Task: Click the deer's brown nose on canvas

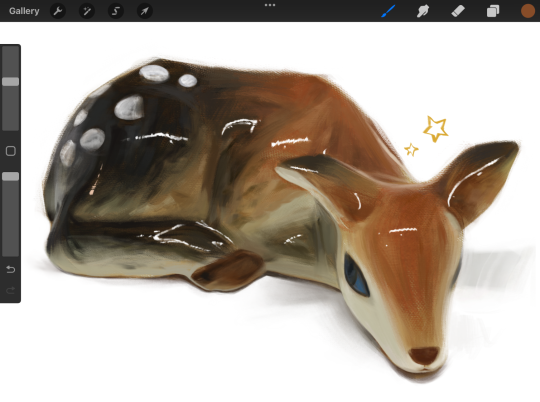Action: coord(424,355)
